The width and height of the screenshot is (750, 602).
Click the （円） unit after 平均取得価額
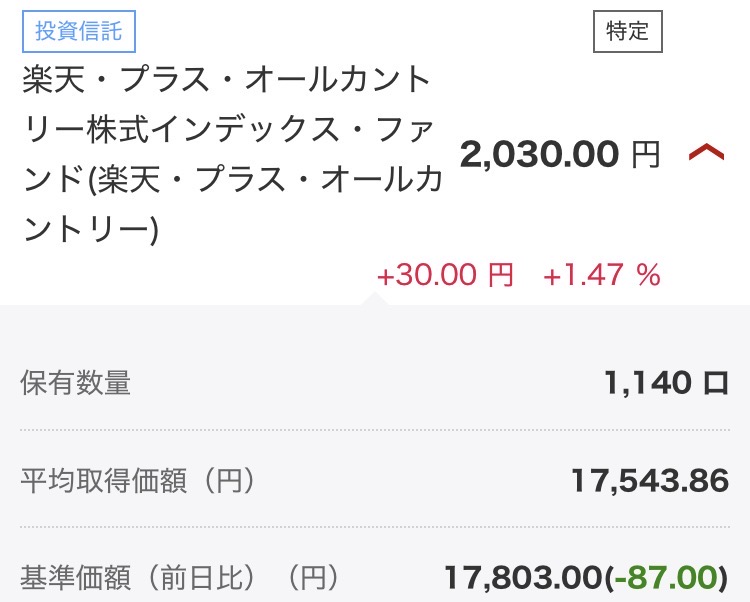(222, 481)
